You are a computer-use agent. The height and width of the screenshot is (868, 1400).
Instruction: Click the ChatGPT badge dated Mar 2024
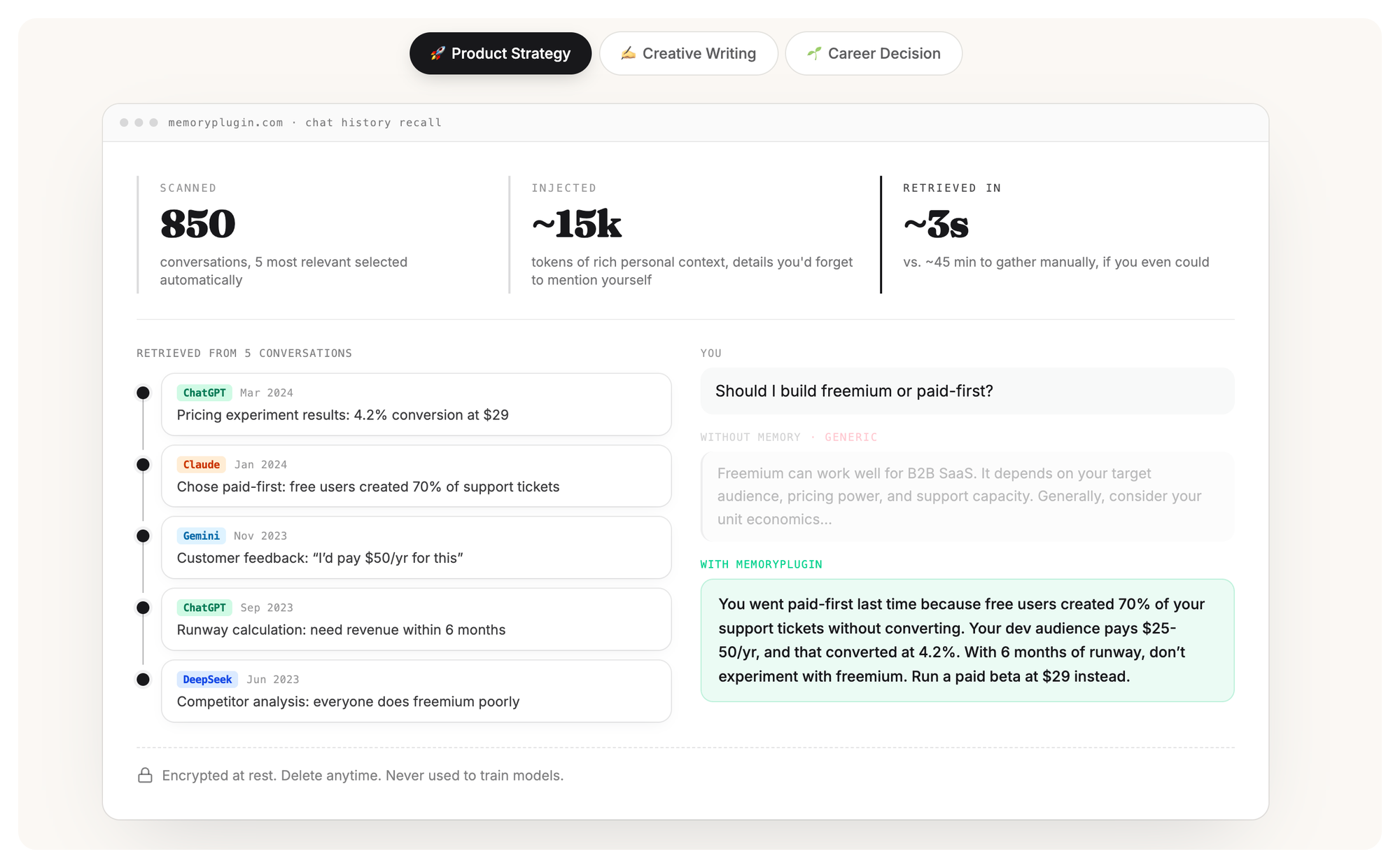(x=204, y=393)
